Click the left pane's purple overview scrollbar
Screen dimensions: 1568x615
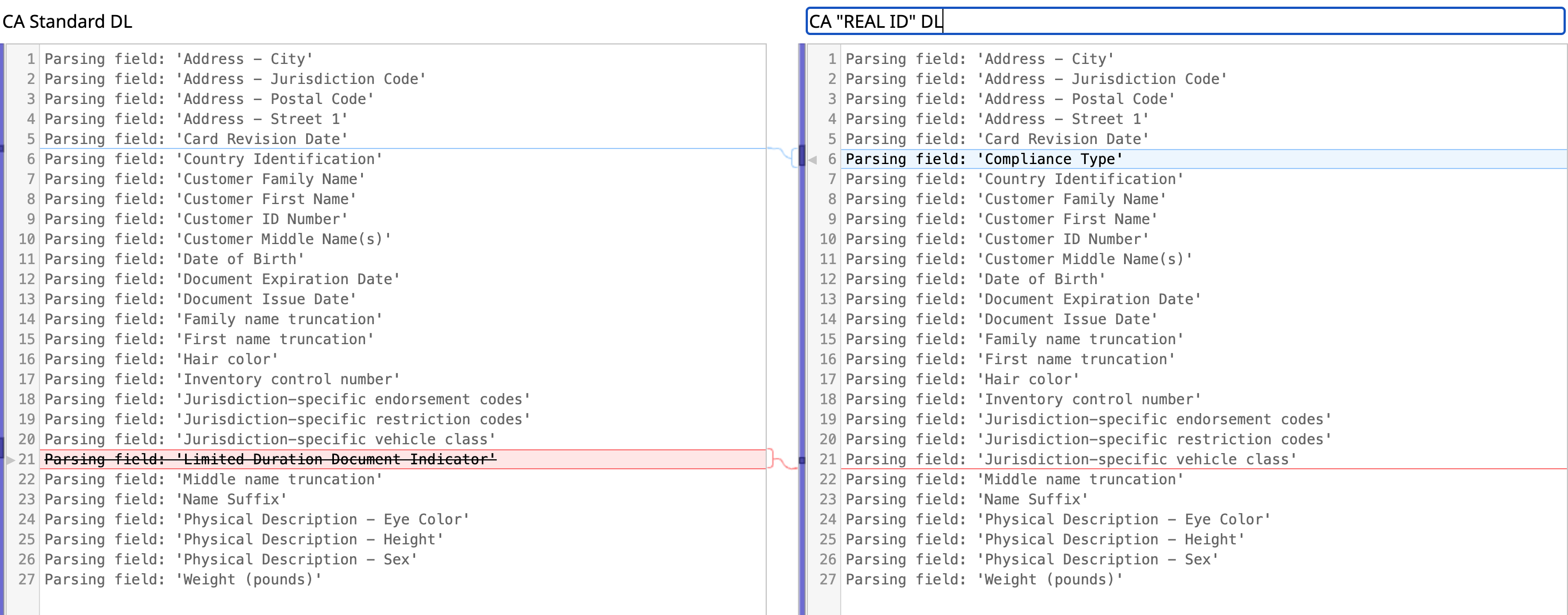pyautogui.click(x=2, y=305)
